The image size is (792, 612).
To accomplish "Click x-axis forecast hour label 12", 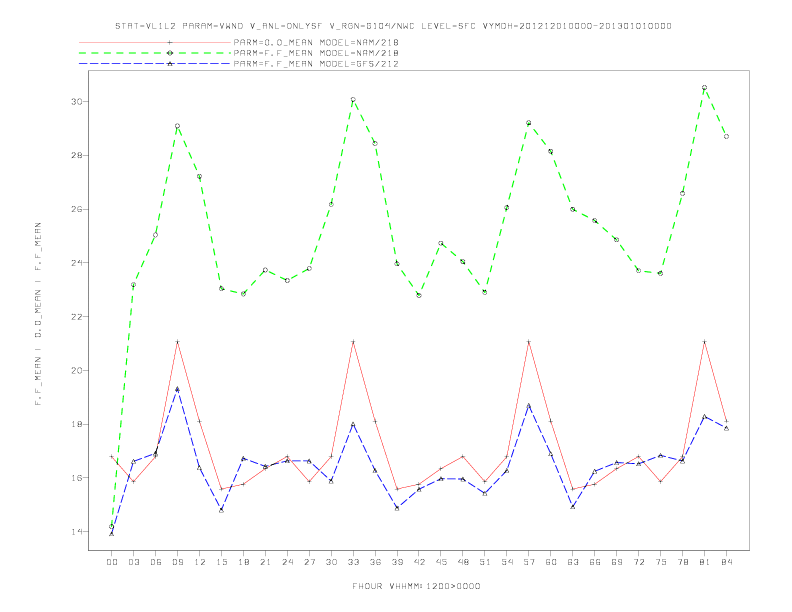I will pos(200,562).
